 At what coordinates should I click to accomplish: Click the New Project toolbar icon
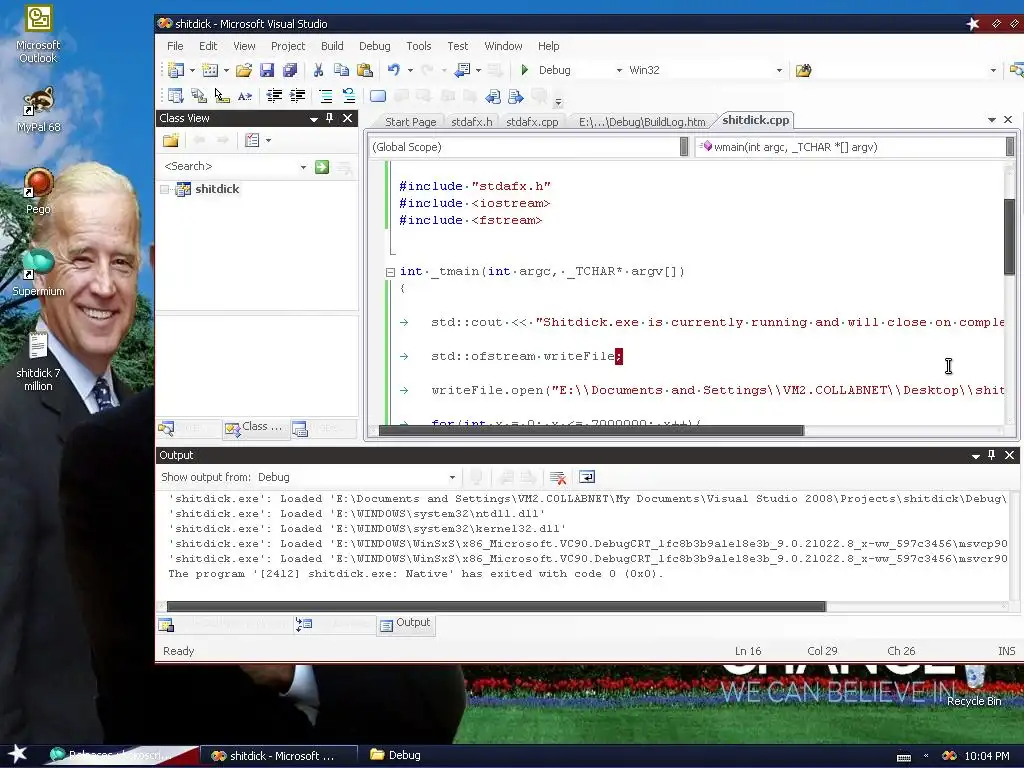[x=176, y=70]
